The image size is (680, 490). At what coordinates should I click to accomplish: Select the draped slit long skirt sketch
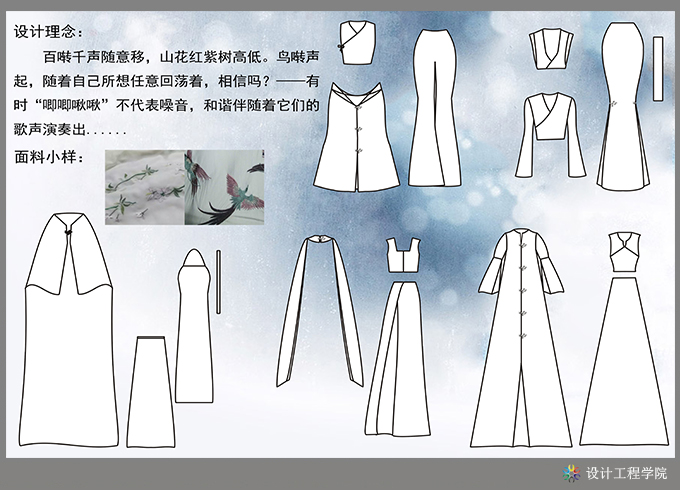(398, 359)
